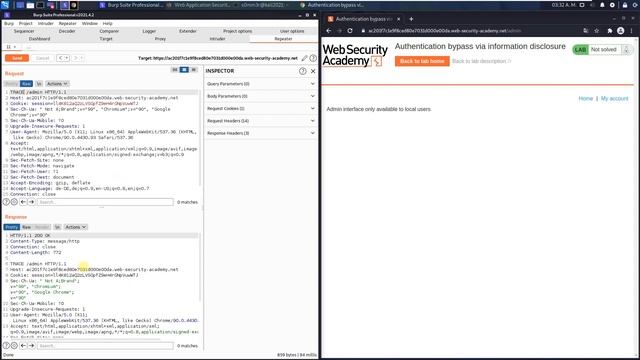Click Chrome address bar URL
The height and width of the screenshot is (360, 640).
[444, 31]
